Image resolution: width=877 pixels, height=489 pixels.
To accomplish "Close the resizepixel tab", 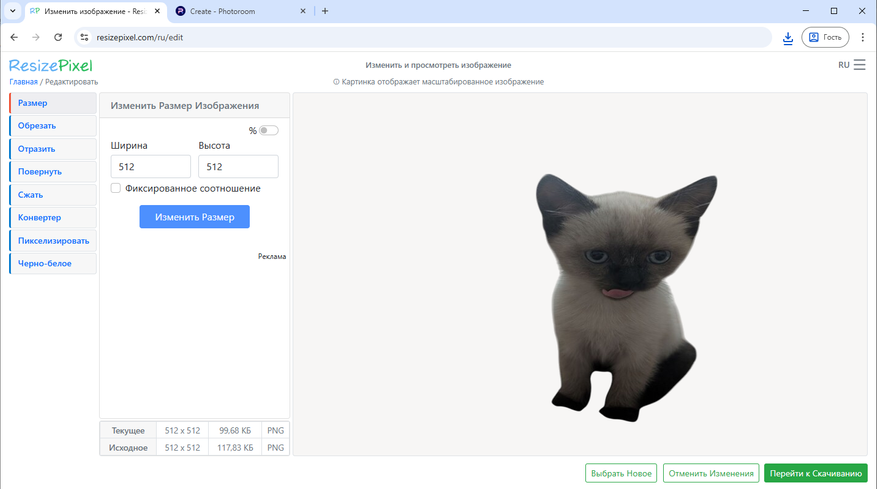I will (157, 11).
